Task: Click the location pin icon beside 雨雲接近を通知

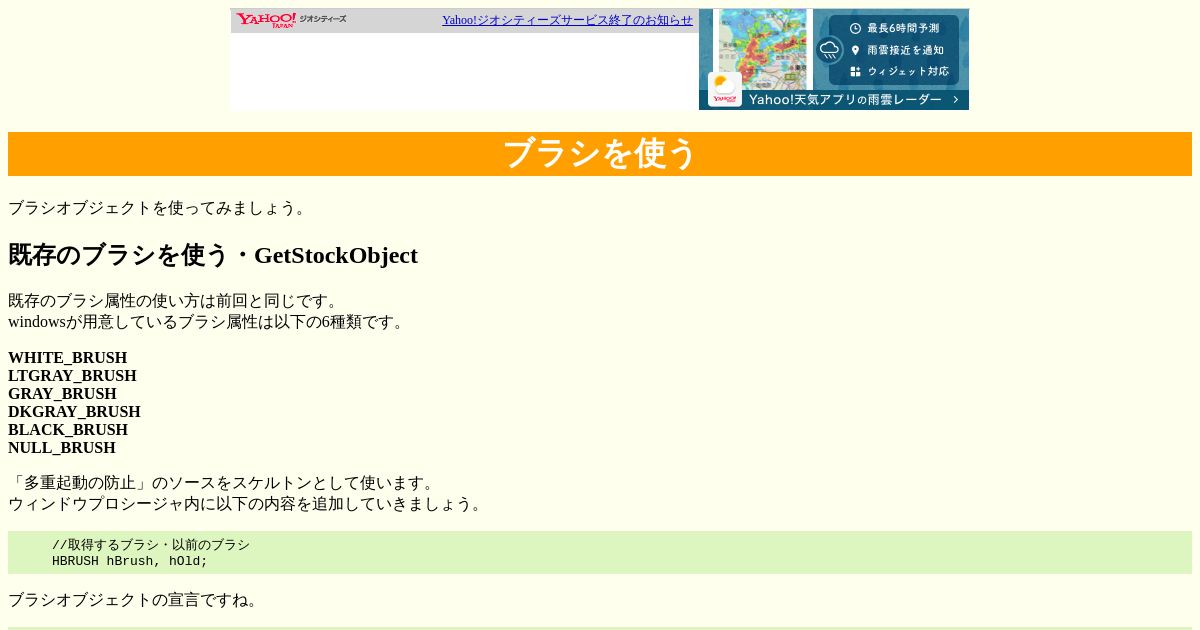Action: [855, 50]
